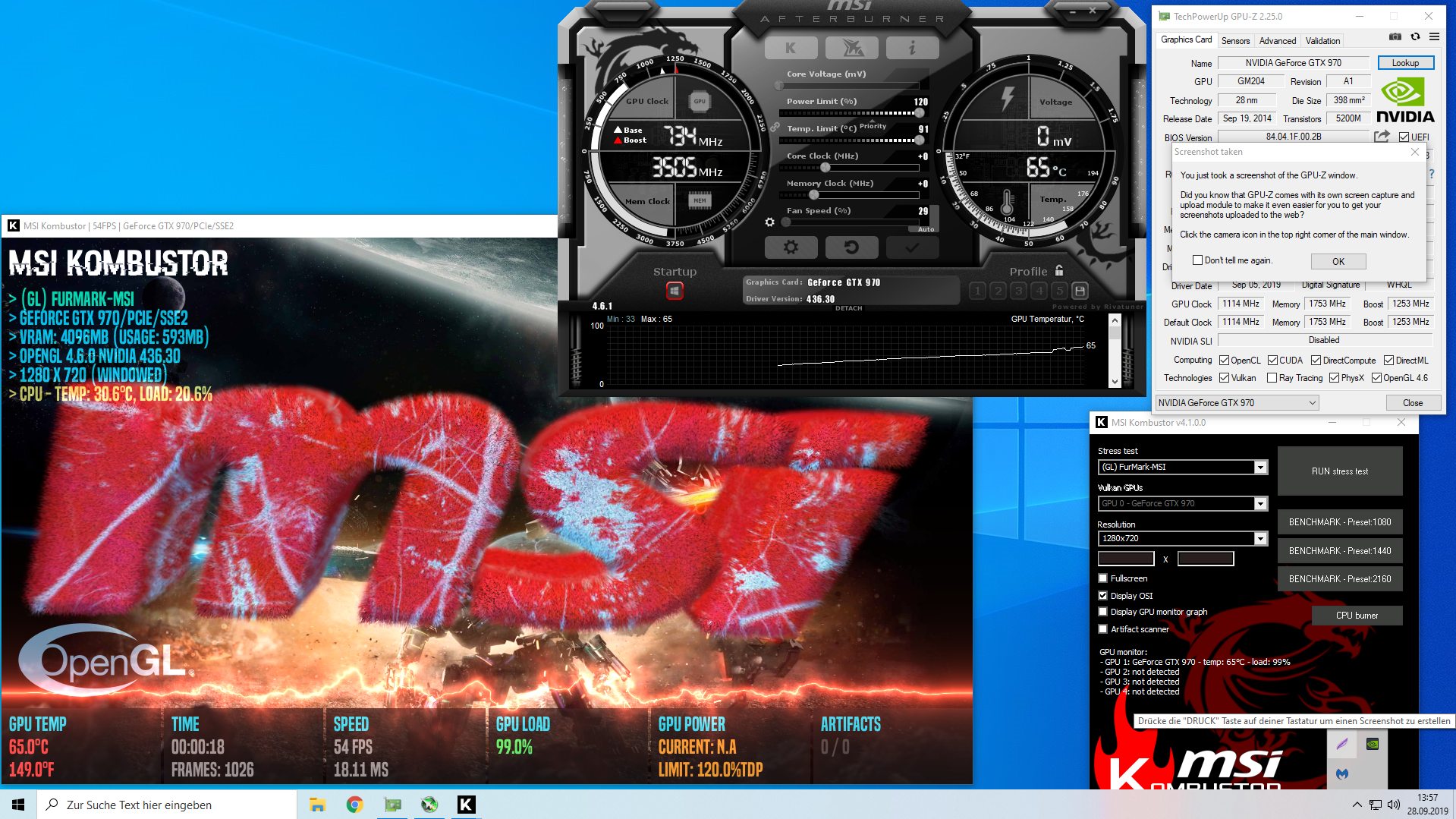The width and height of the screenshot is (1456, 819).
Task: Toggle the Profile lock icon
Action: click(x=1059, y=270)
